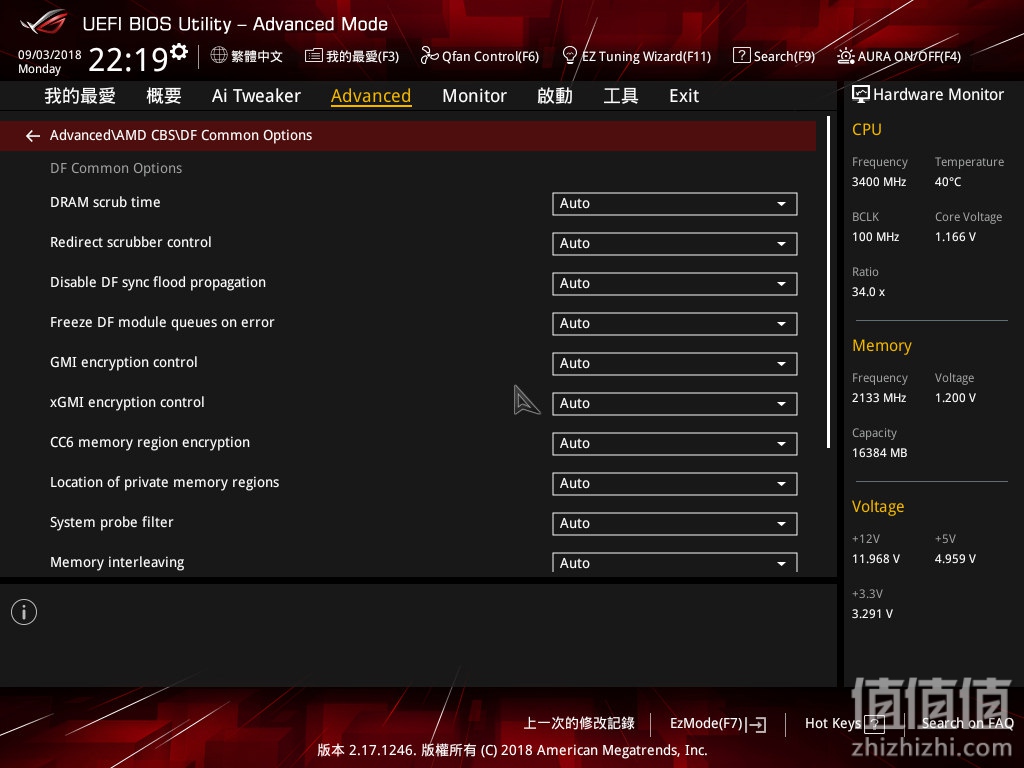The width and height of the screenshot is (1024, 768).
Task: Open the GMI encryption control dropdown
Action: (675, 363)
